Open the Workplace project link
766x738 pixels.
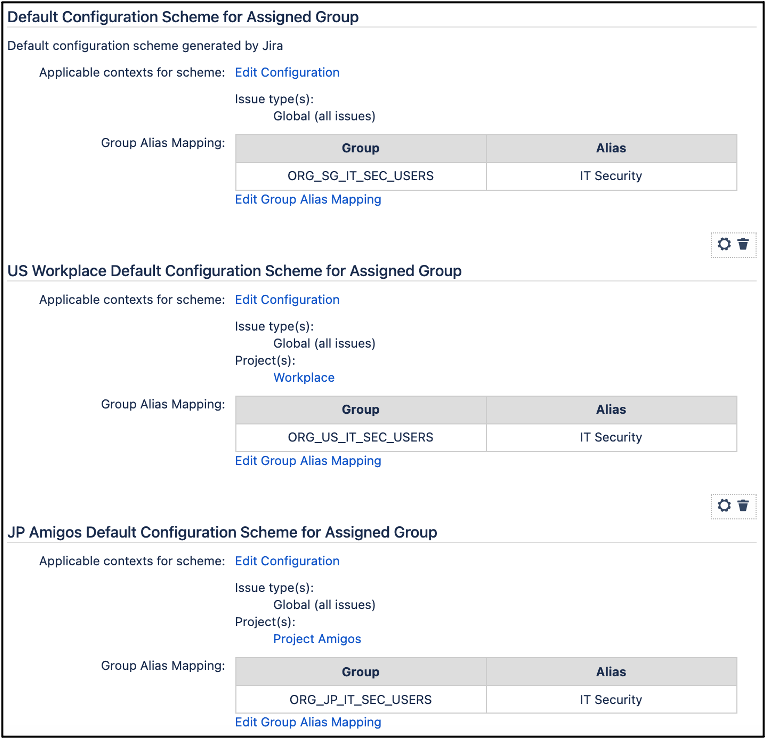point(304,378)
